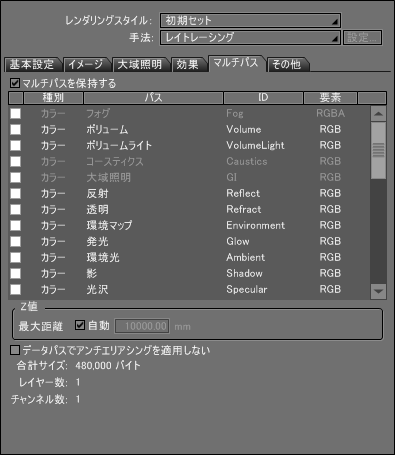Click the 要素 column header
The image size is (395, 455).
point(330,98)
